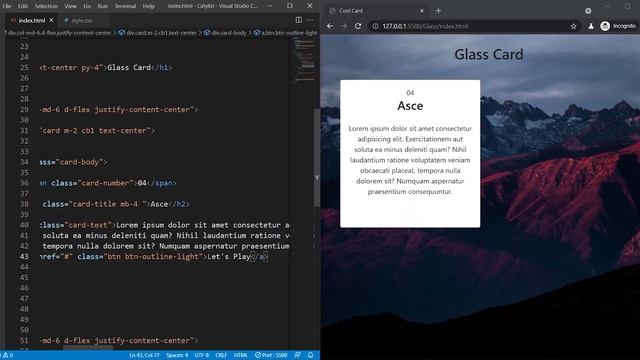Viewport: 640px width, 360px height.
Task: Change indentation via Spaces: 4
Action: coord(177,355)
